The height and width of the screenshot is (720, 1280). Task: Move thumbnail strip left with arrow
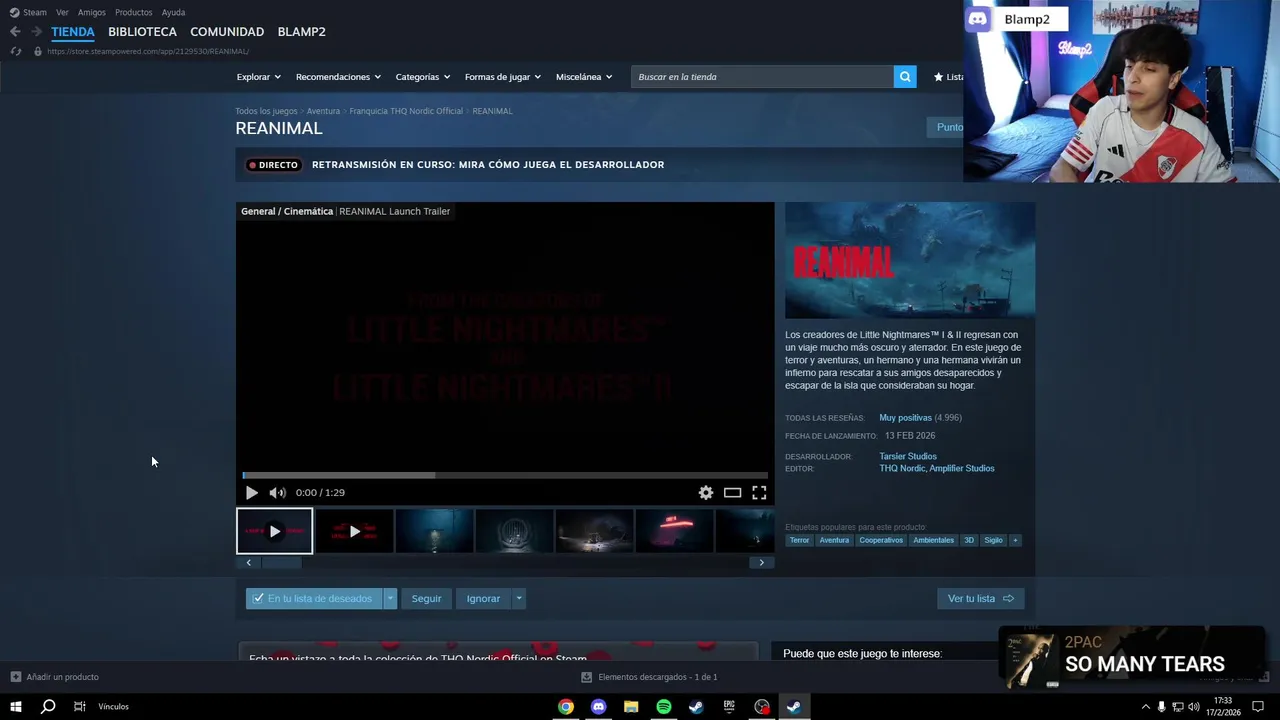pyautogui.click(x=248, y=563)
